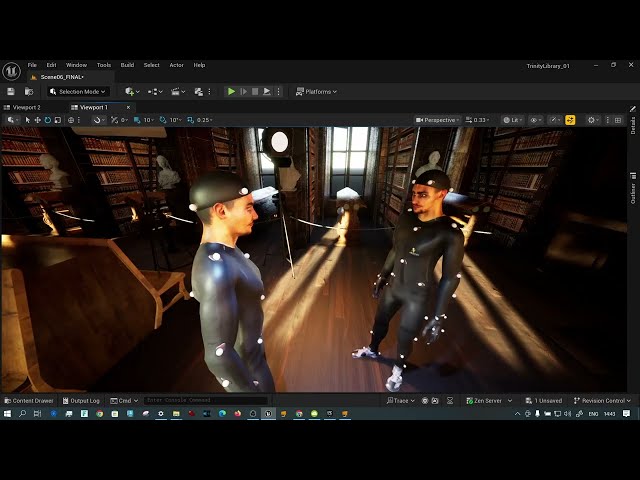Open the play options three-dot menu
The image size is (640, 480).
pyautogui.click(x=279, y=91)
